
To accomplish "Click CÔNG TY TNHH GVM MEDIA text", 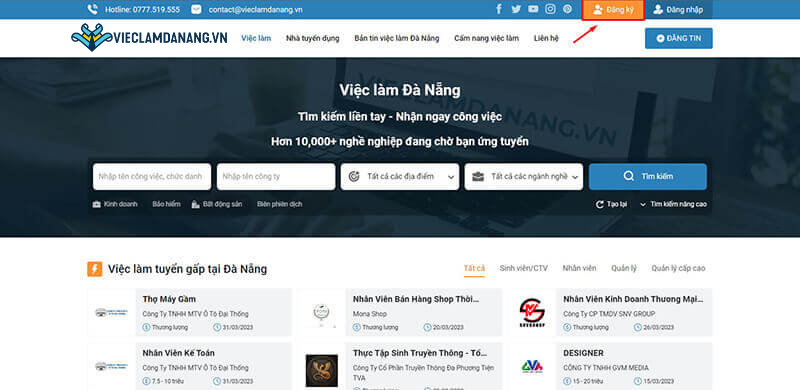I will (x=606, y=368).
